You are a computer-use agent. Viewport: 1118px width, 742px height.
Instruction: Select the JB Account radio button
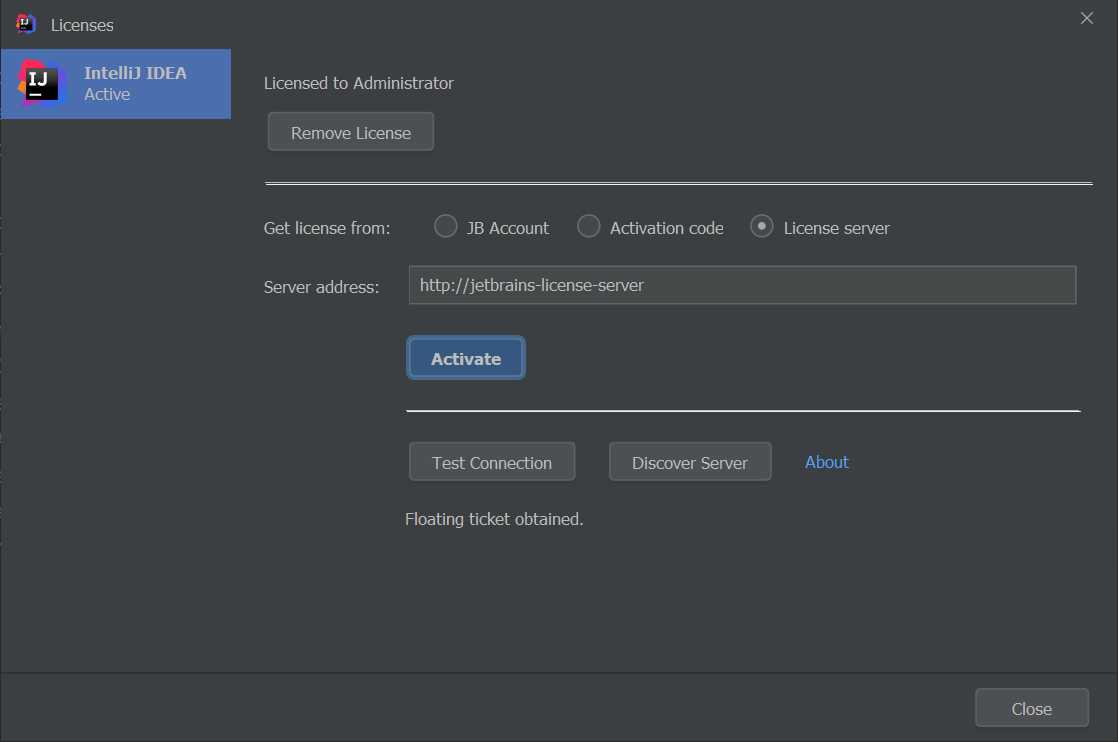tap(446, 227)
